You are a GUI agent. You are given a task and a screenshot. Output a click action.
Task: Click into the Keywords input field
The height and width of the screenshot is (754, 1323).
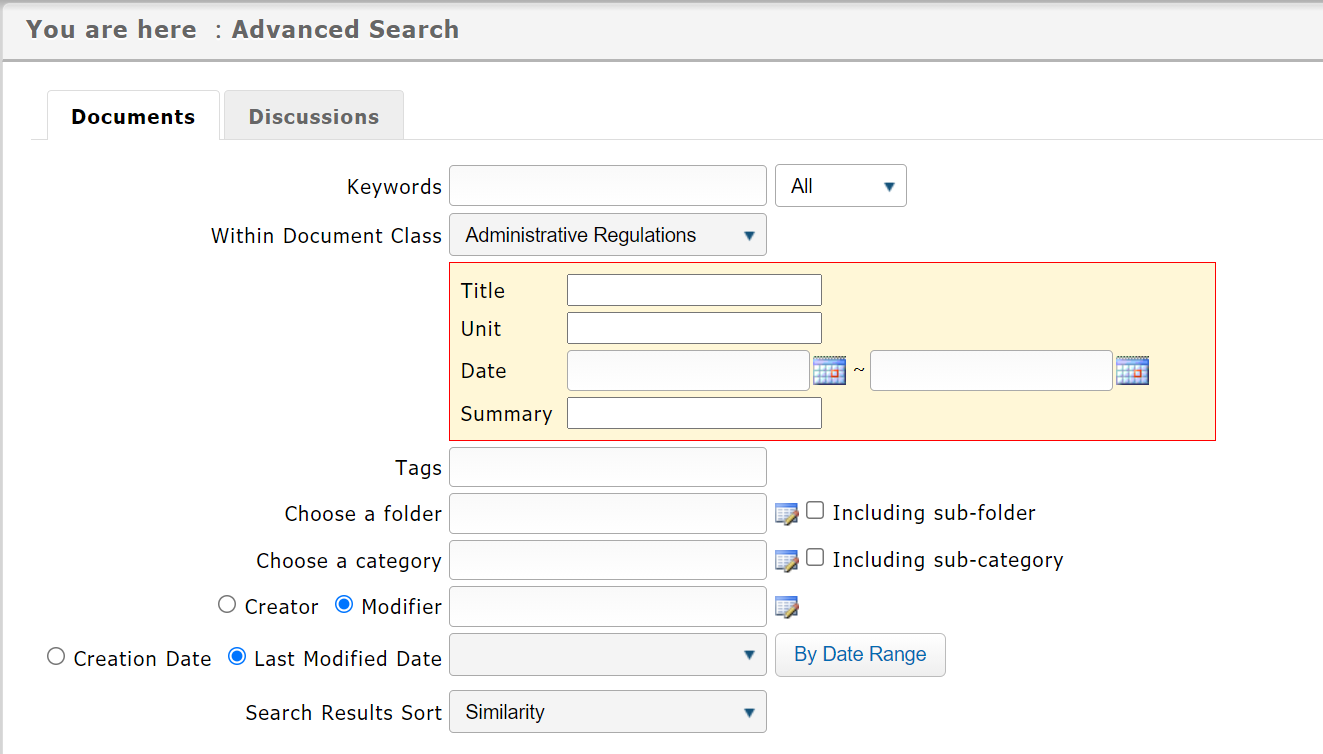[x=607, y=186]
